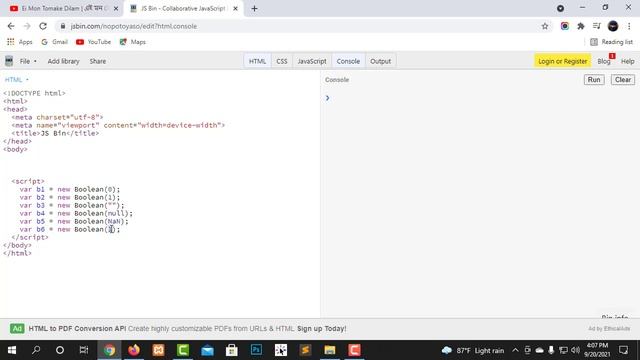Viewport: 640px width, 360px height.
Task: Open the Help link
Action: point(627,61)
